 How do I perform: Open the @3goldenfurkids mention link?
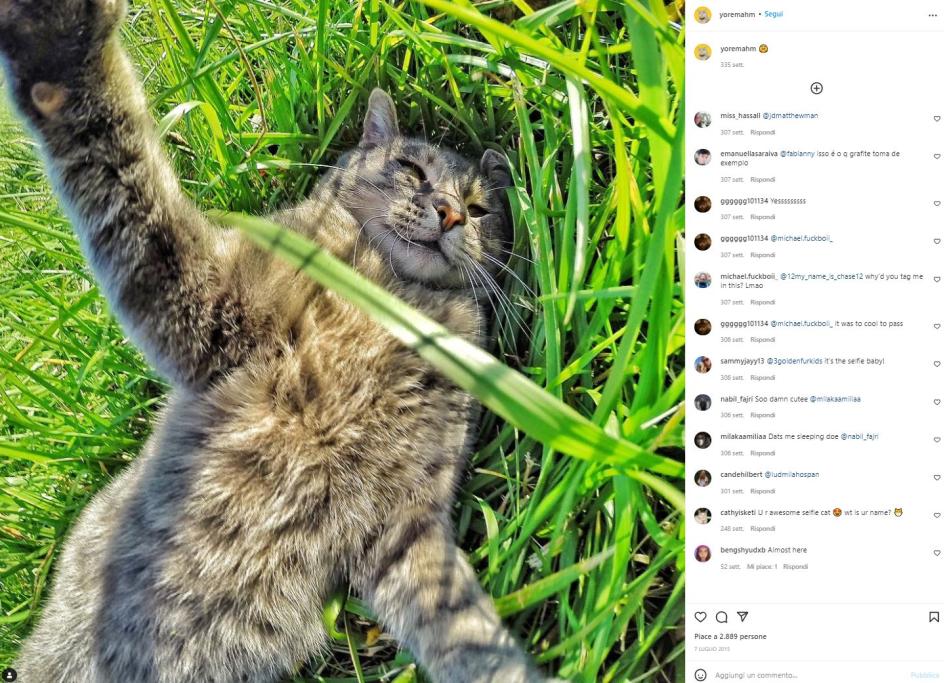pyautogui.click(x=797, y=361)
